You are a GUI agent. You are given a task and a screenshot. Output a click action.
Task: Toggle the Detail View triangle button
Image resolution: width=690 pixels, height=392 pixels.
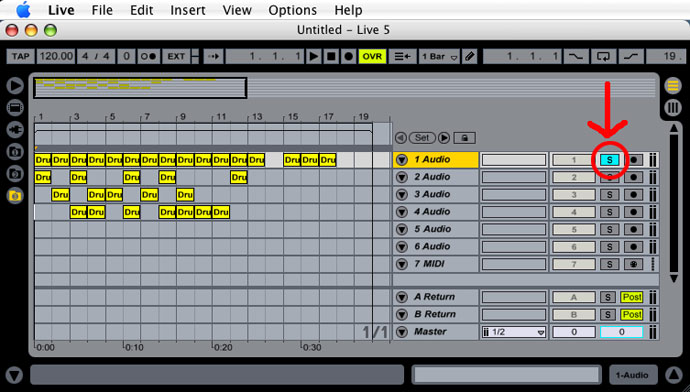pos(674,375)
